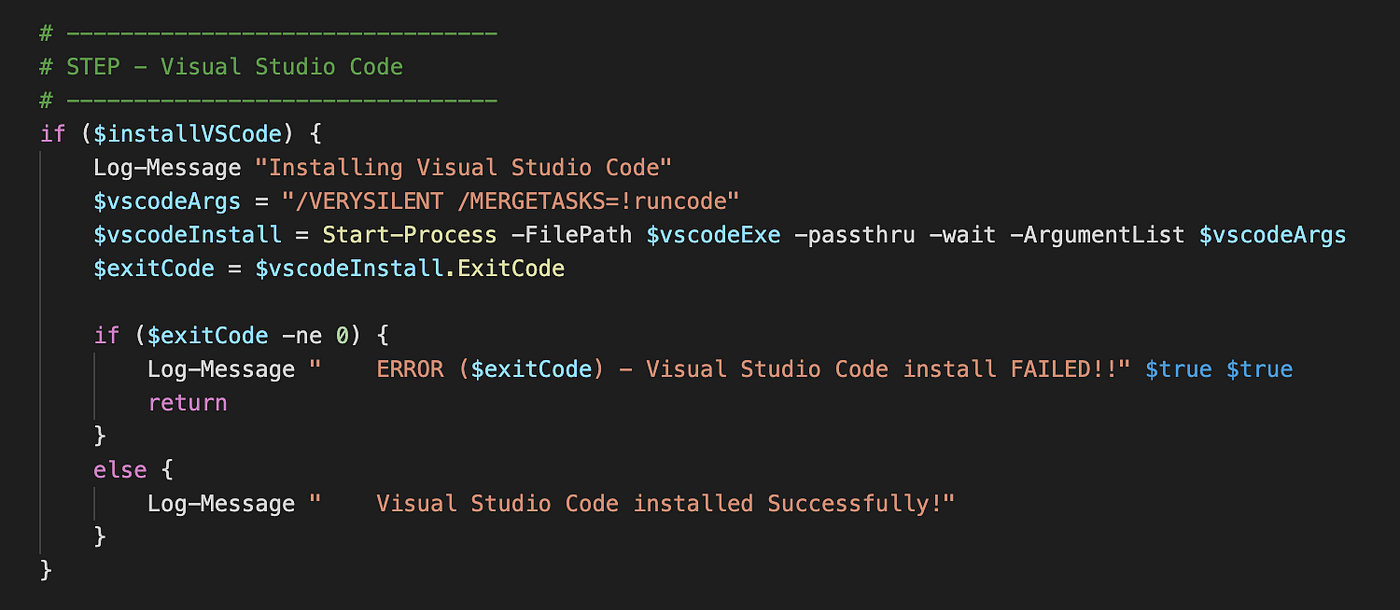The height and width of the screenshot is (610, 1400).
Task: Click the $exitCode variable assignment line
Action: 329,268
